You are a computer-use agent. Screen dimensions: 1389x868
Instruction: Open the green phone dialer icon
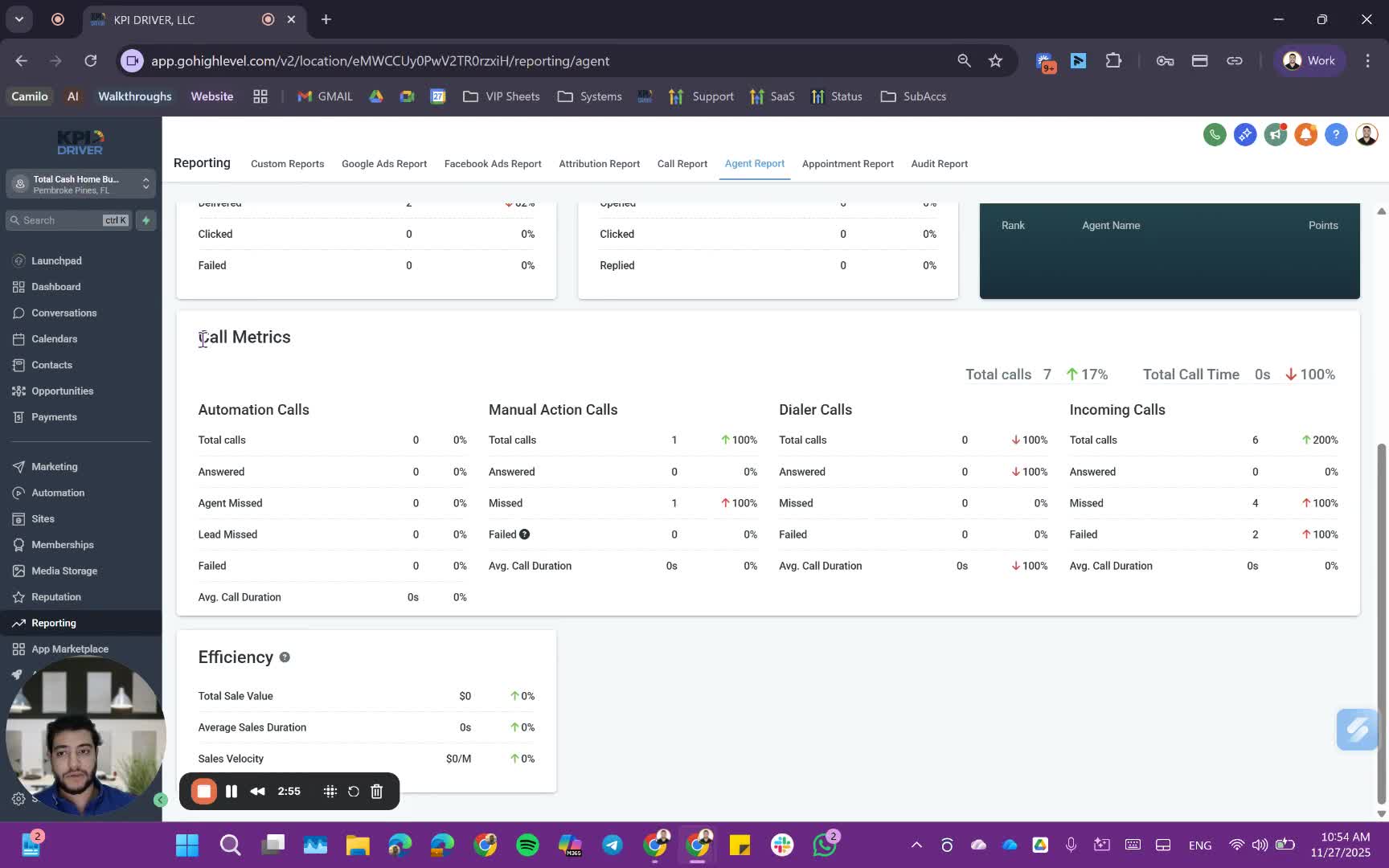[x=1215, y=134]
